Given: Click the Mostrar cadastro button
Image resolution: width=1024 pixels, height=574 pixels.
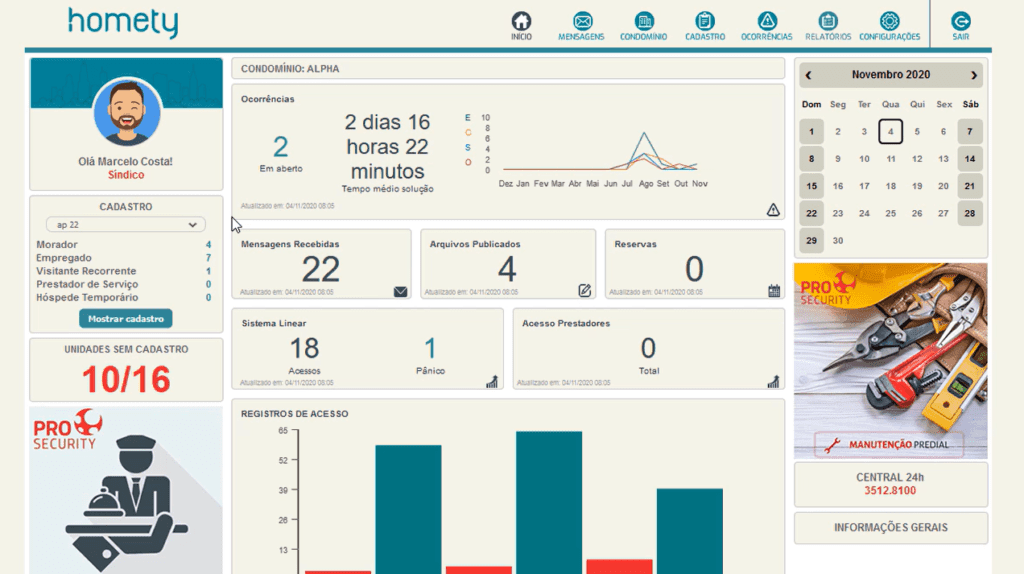Looking at the screenshot, I should (x=125, y=318).
